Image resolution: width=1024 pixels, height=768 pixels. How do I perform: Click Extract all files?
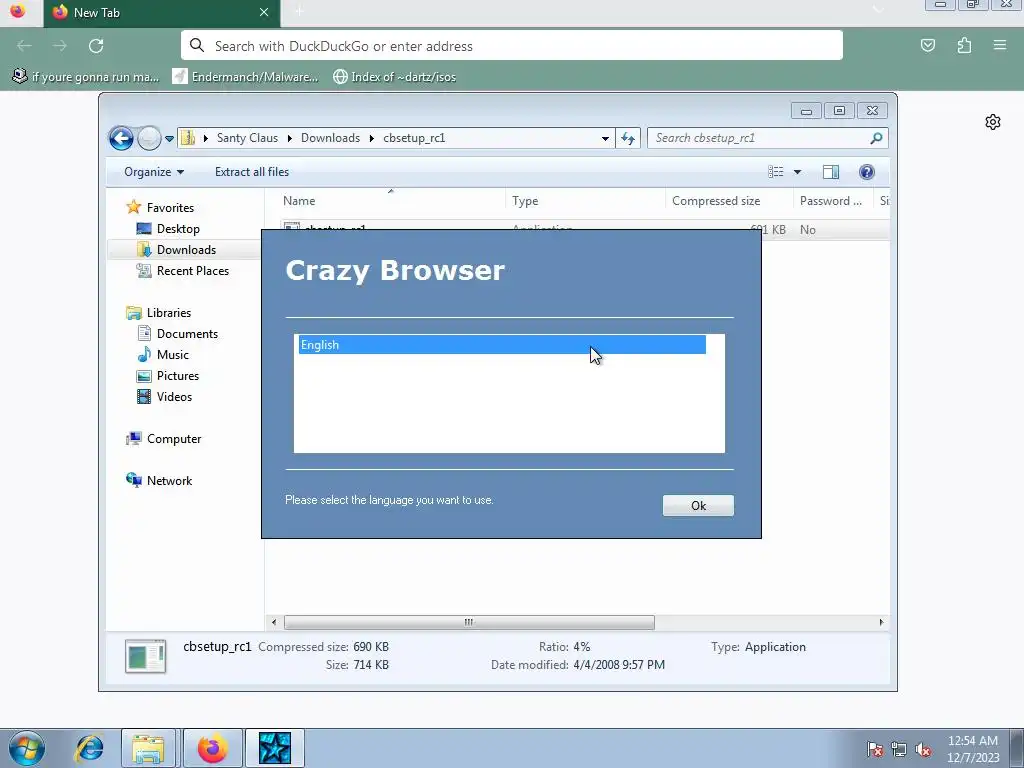point(251,172)
